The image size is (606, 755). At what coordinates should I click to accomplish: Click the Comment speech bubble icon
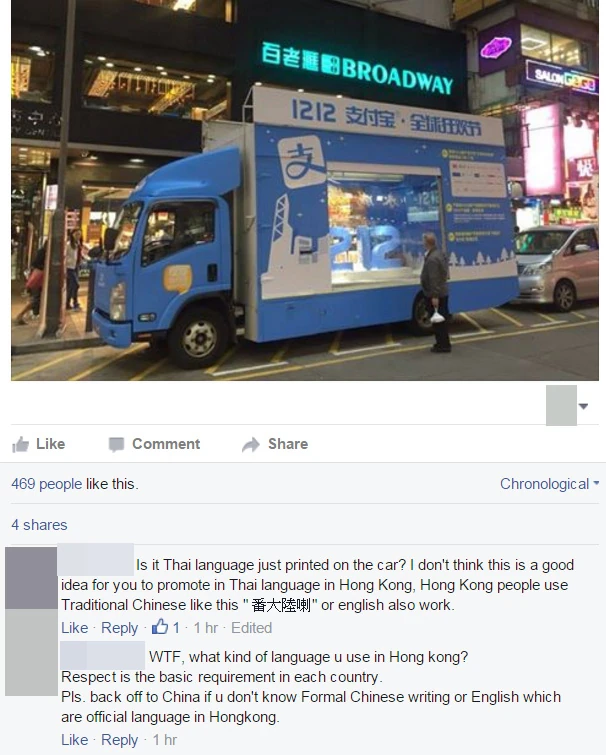[116, 444]
